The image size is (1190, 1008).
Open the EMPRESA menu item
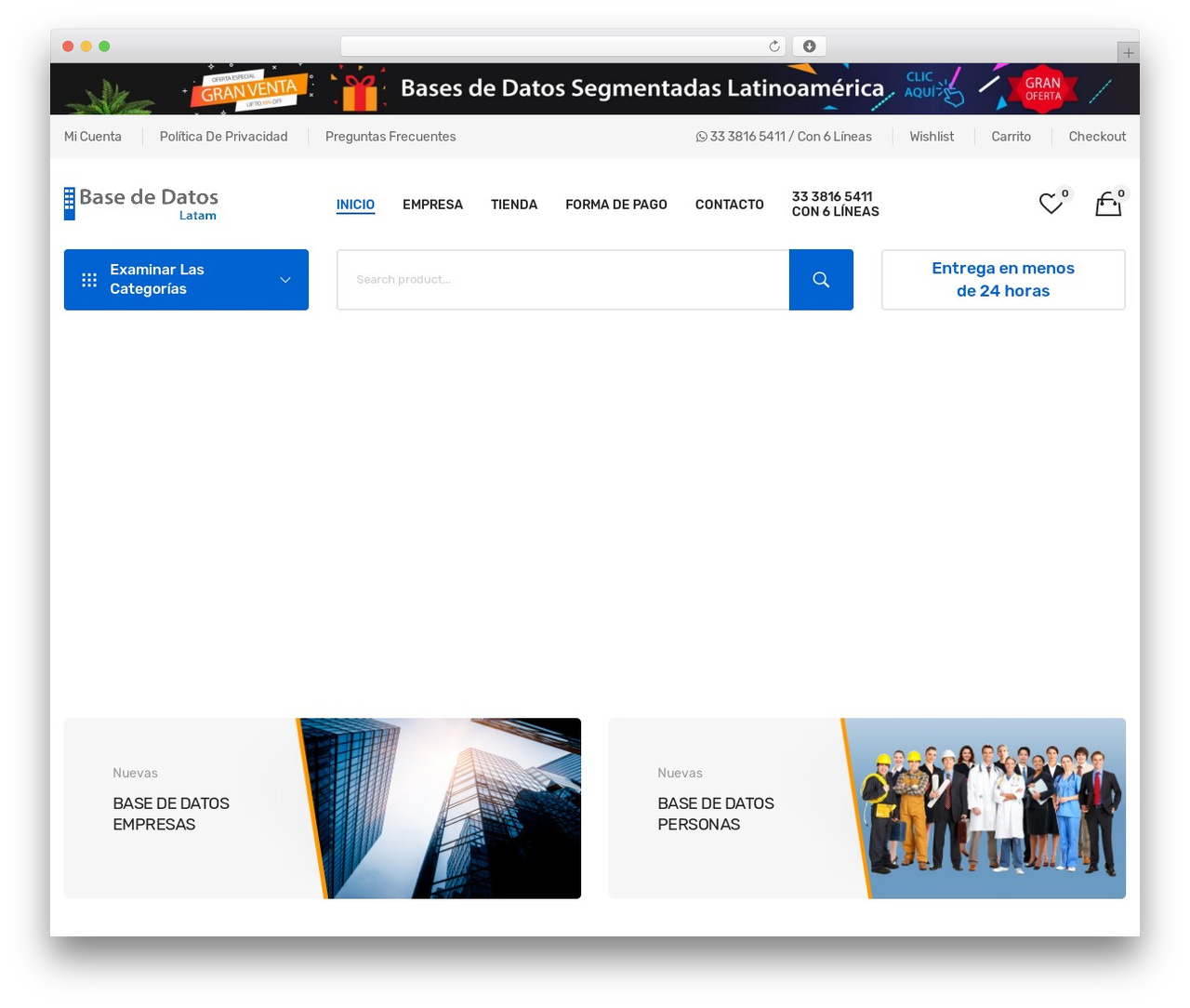(432, 205)
